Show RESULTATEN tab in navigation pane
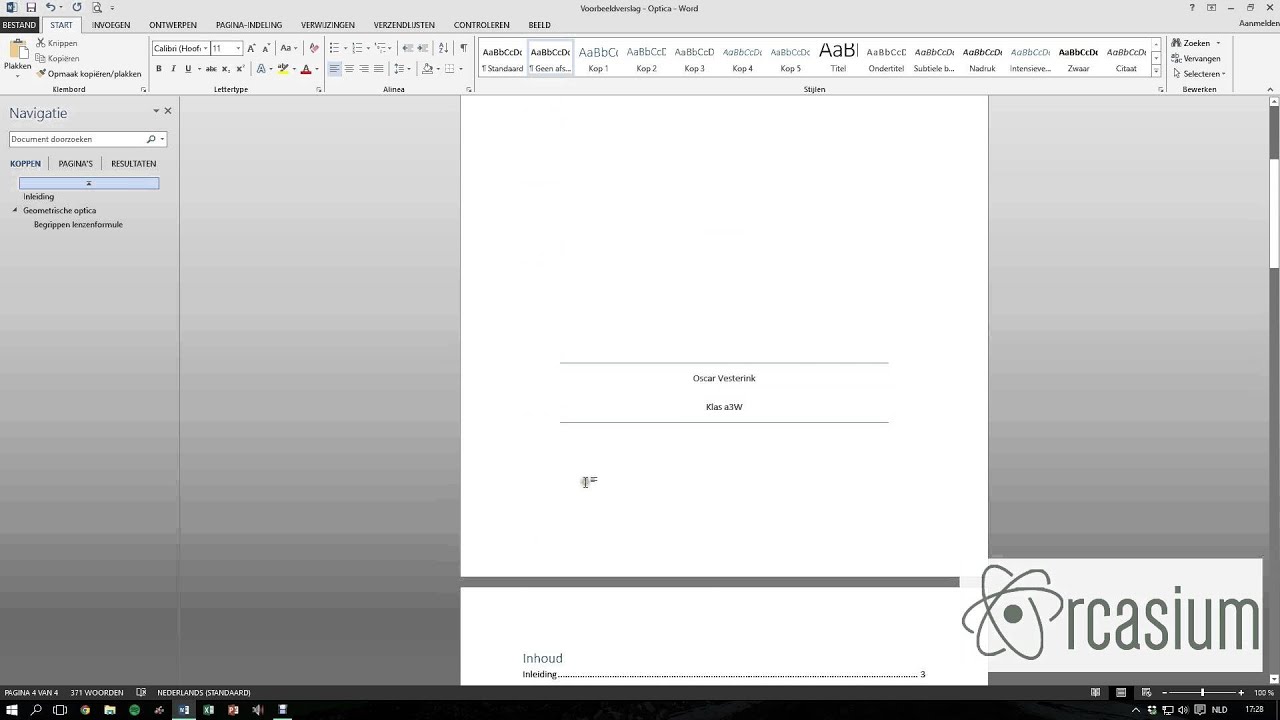Screen dimensions: 1280x720 pyautogui.click(x=134, y=163)
